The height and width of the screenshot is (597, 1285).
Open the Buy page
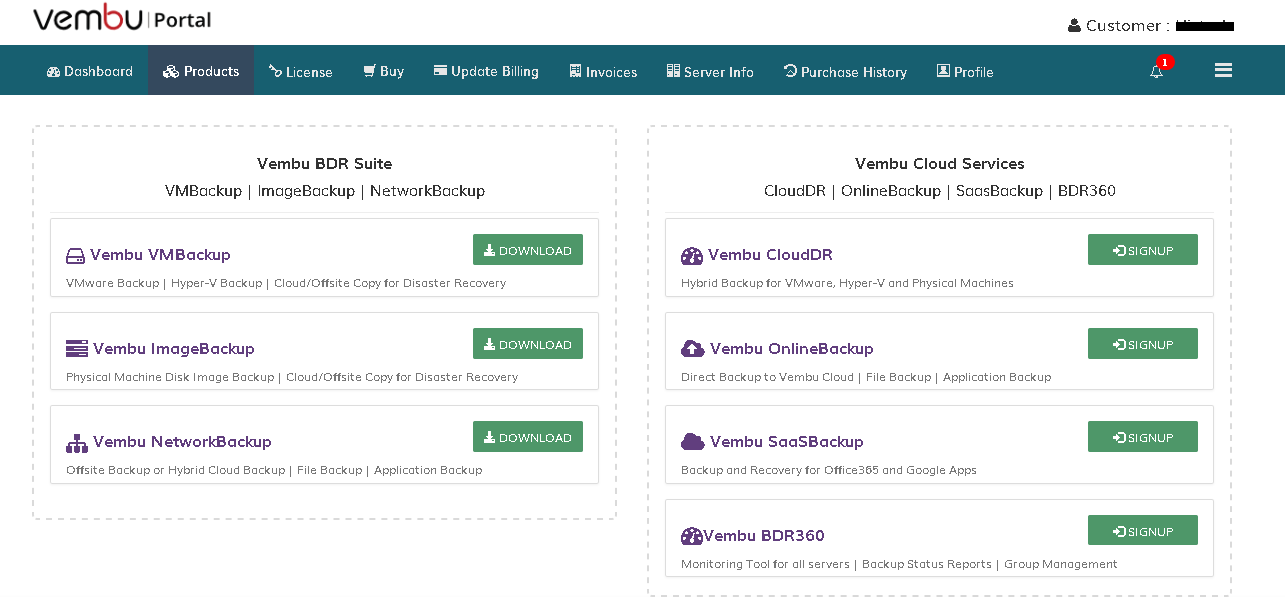point(384,71)
